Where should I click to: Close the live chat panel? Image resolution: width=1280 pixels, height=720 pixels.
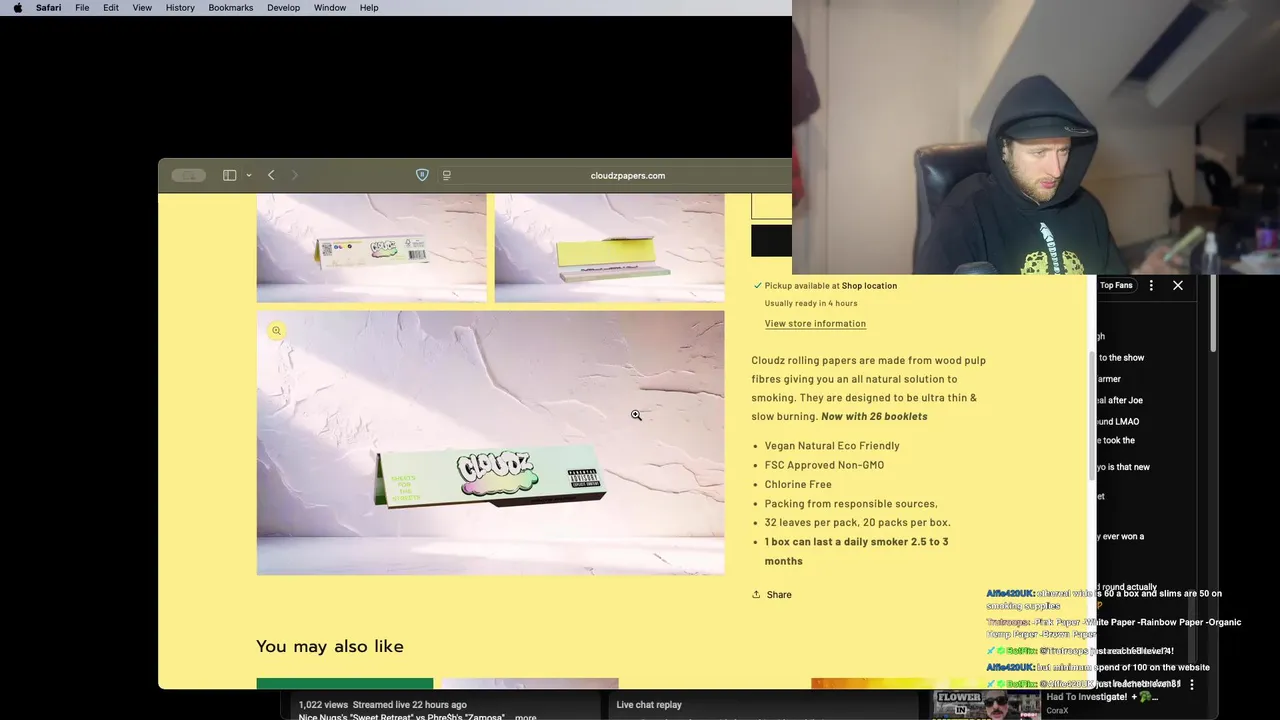(x=1178, y=285)
